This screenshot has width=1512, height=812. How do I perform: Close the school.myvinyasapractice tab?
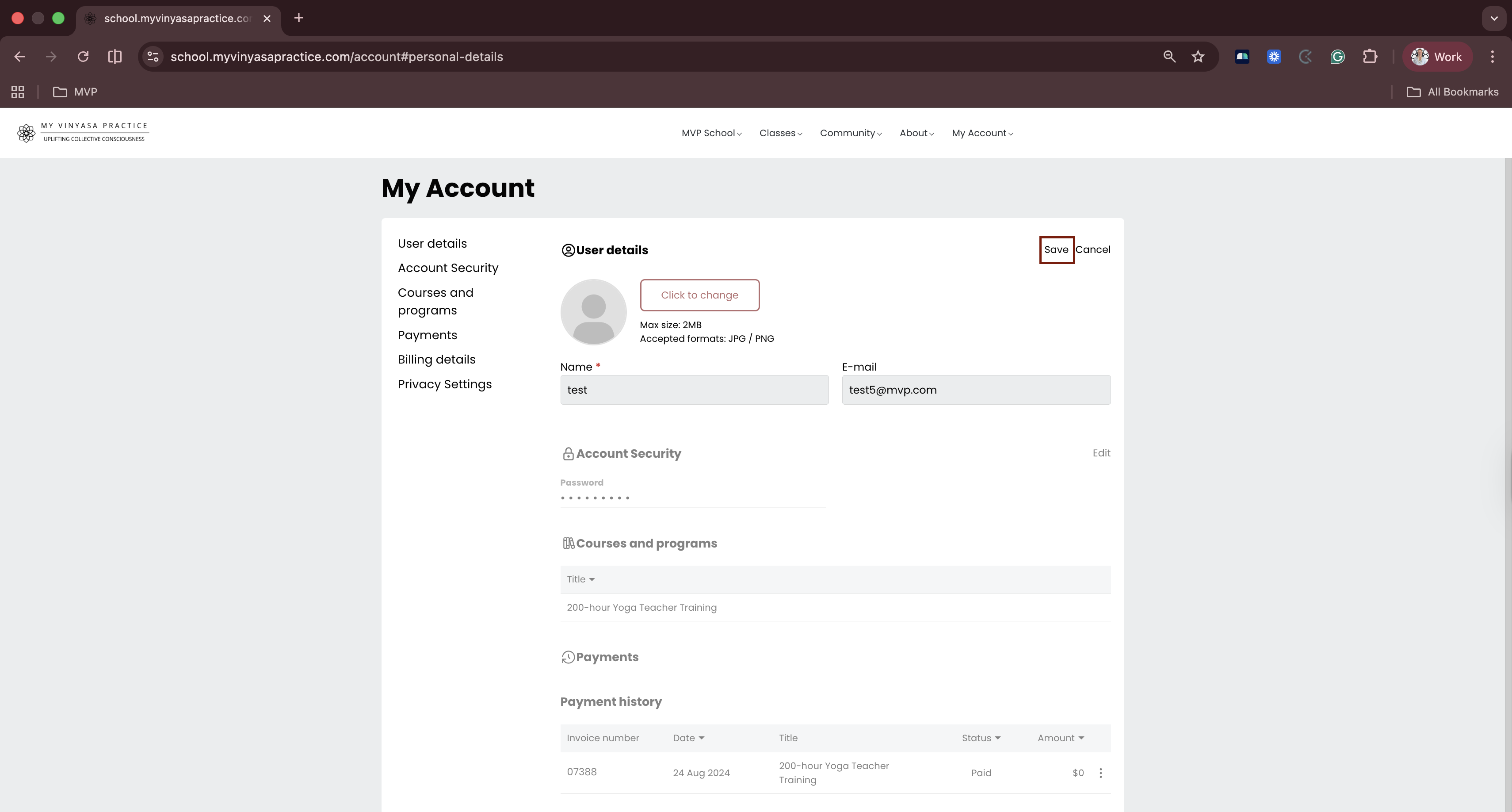tap(267, 18)
